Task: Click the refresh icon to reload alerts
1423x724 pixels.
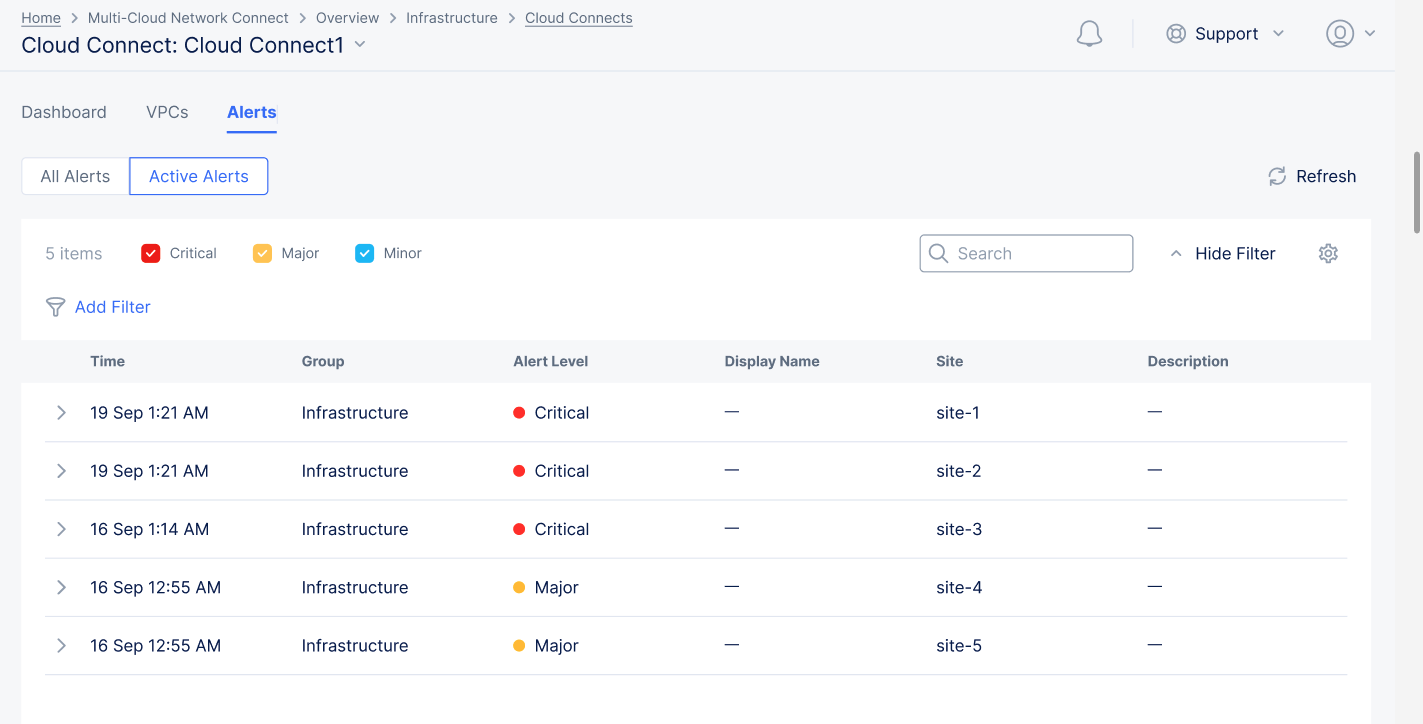Action: click(1276, 176)
